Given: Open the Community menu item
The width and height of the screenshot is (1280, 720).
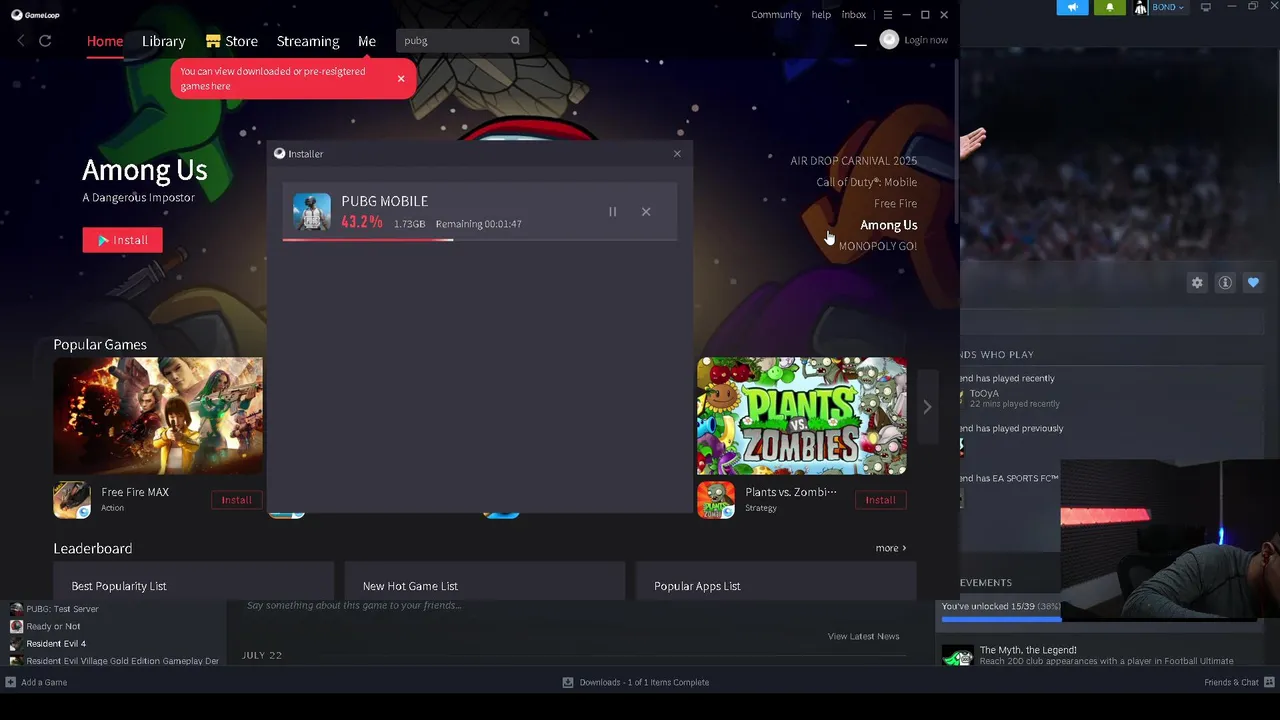Looking at the screenshot, I should coord(776,15).
